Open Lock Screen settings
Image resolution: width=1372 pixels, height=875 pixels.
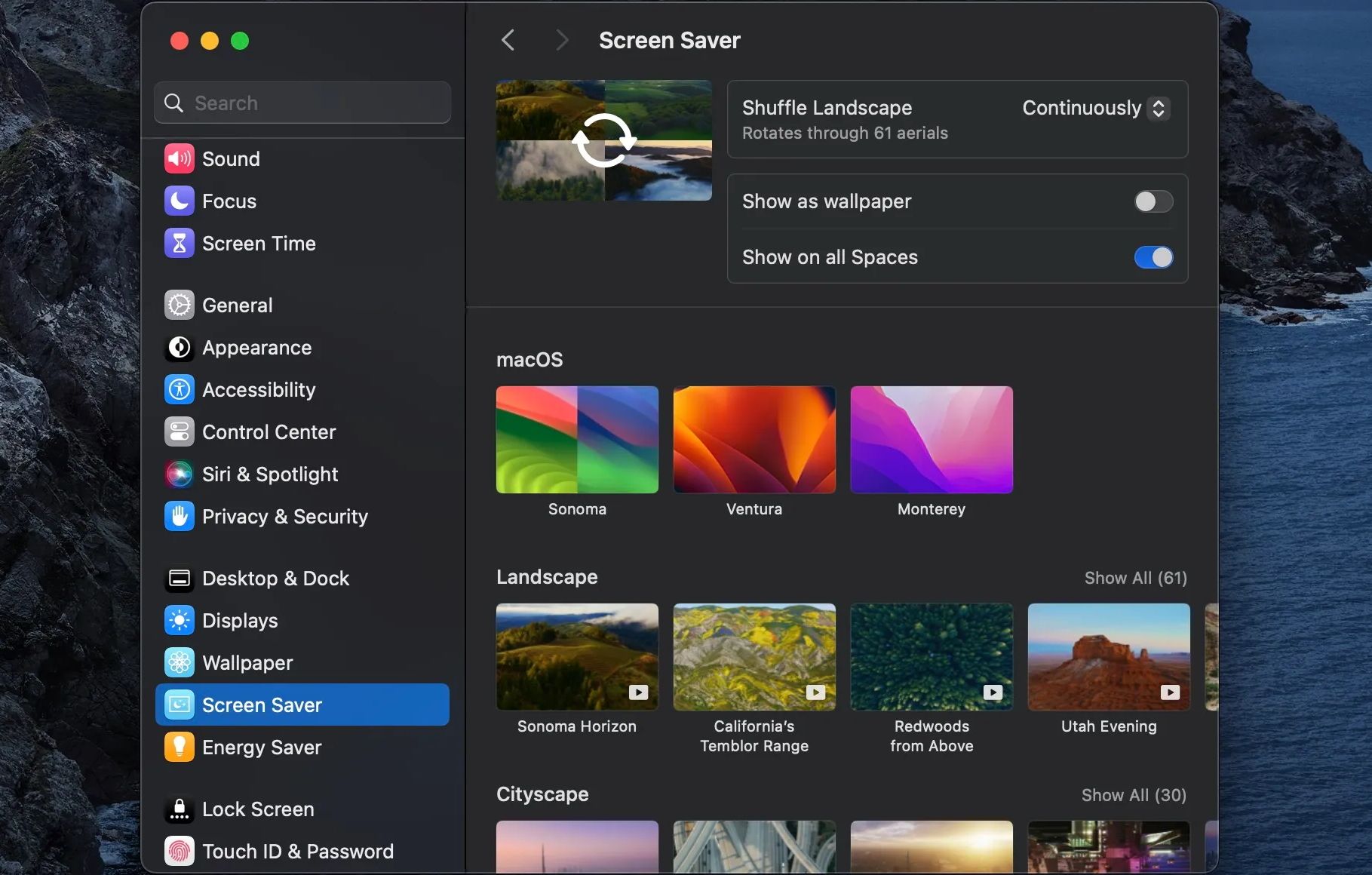pos(257,809)
